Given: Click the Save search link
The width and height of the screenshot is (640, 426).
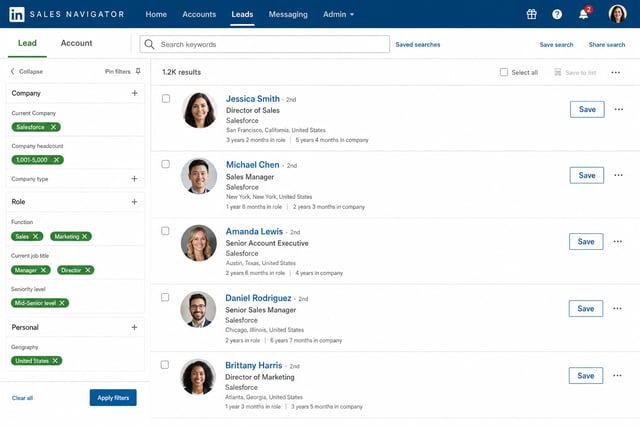Looking at the screenshot, I should [556, 44].
